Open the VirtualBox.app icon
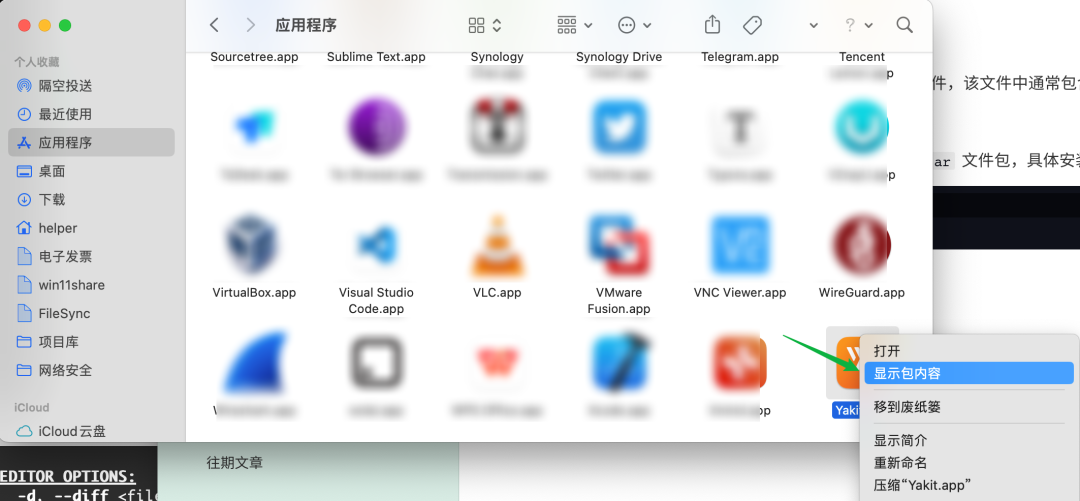This screenshot has width=1080, height=501. 254,245
